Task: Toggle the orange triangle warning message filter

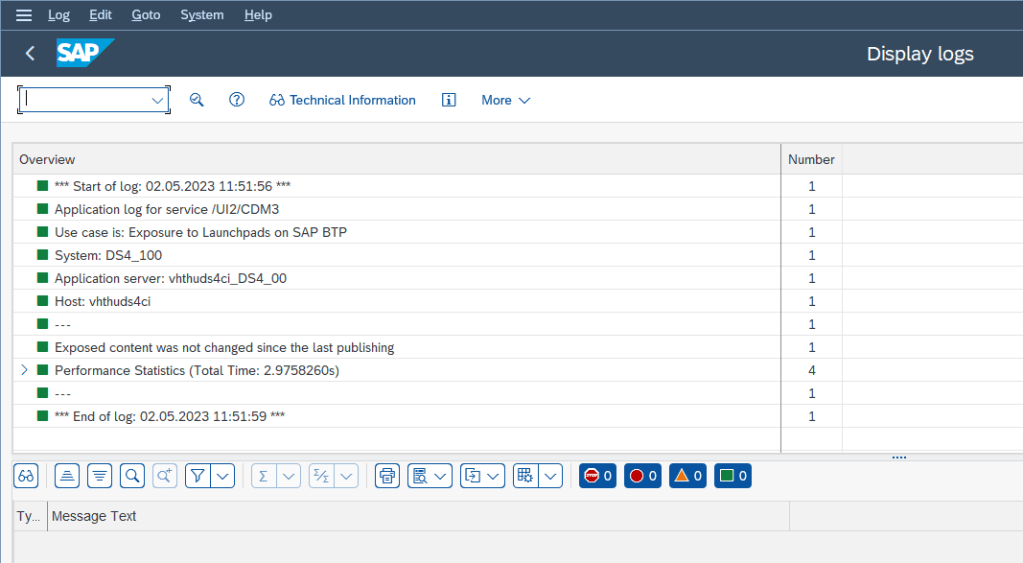Action: point(687,476)
